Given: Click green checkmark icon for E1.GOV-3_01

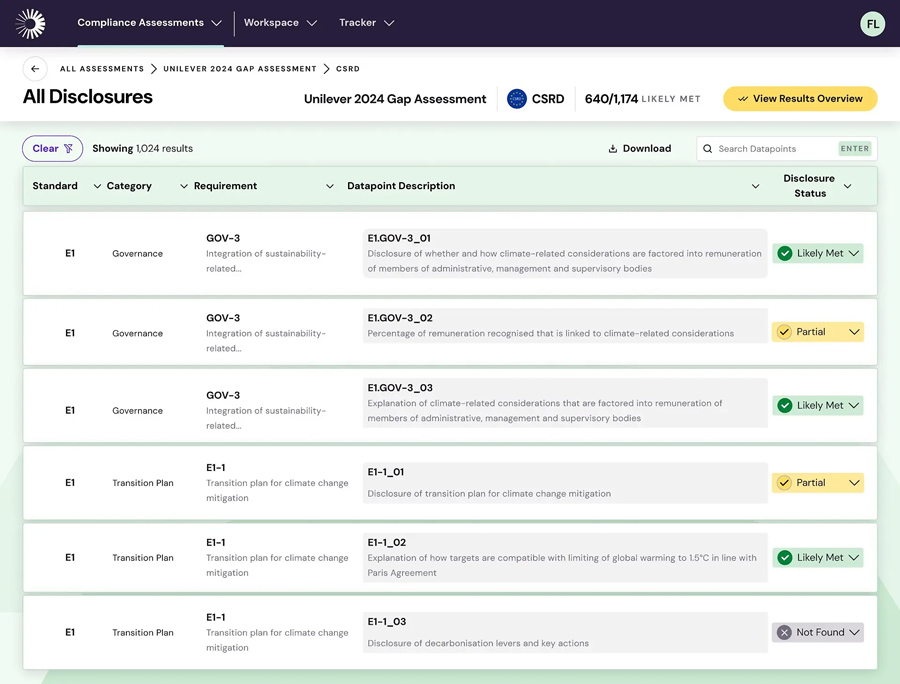Looking at the screenshot, I should pos(785,254).
